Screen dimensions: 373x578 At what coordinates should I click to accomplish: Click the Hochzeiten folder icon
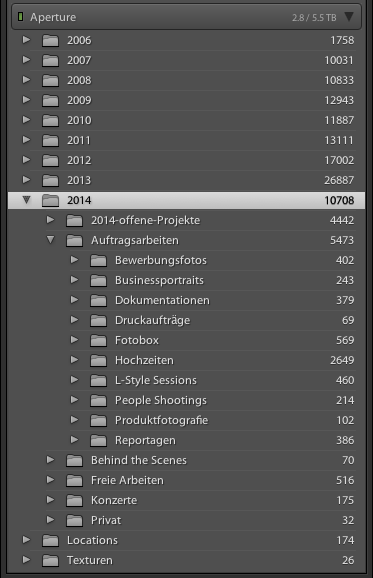pos(98,360)
